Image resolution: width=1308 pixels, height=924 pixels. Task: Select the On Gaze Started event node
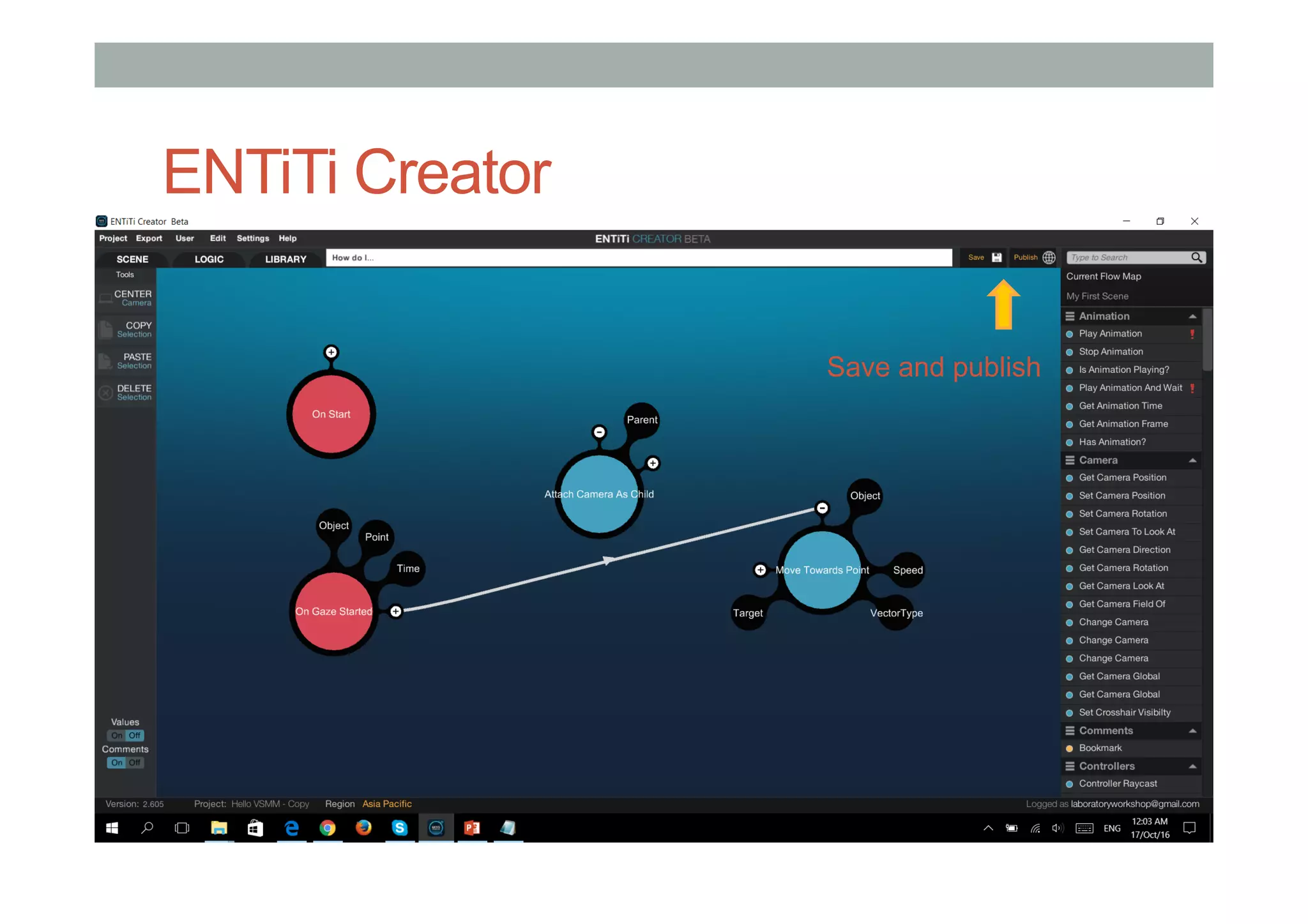coord(333,612)
